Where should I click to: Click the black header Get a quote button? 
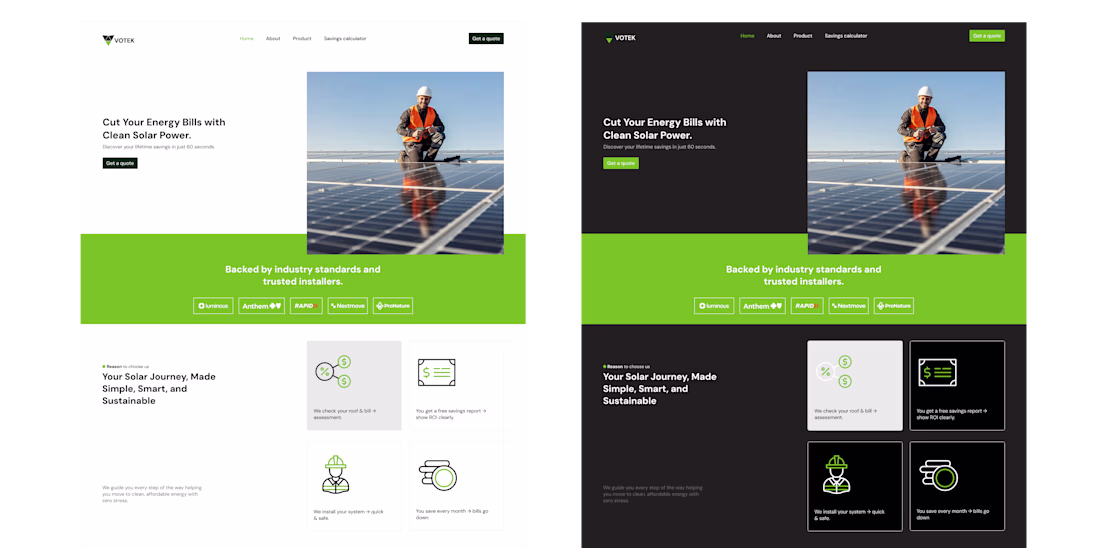[486, 39]
